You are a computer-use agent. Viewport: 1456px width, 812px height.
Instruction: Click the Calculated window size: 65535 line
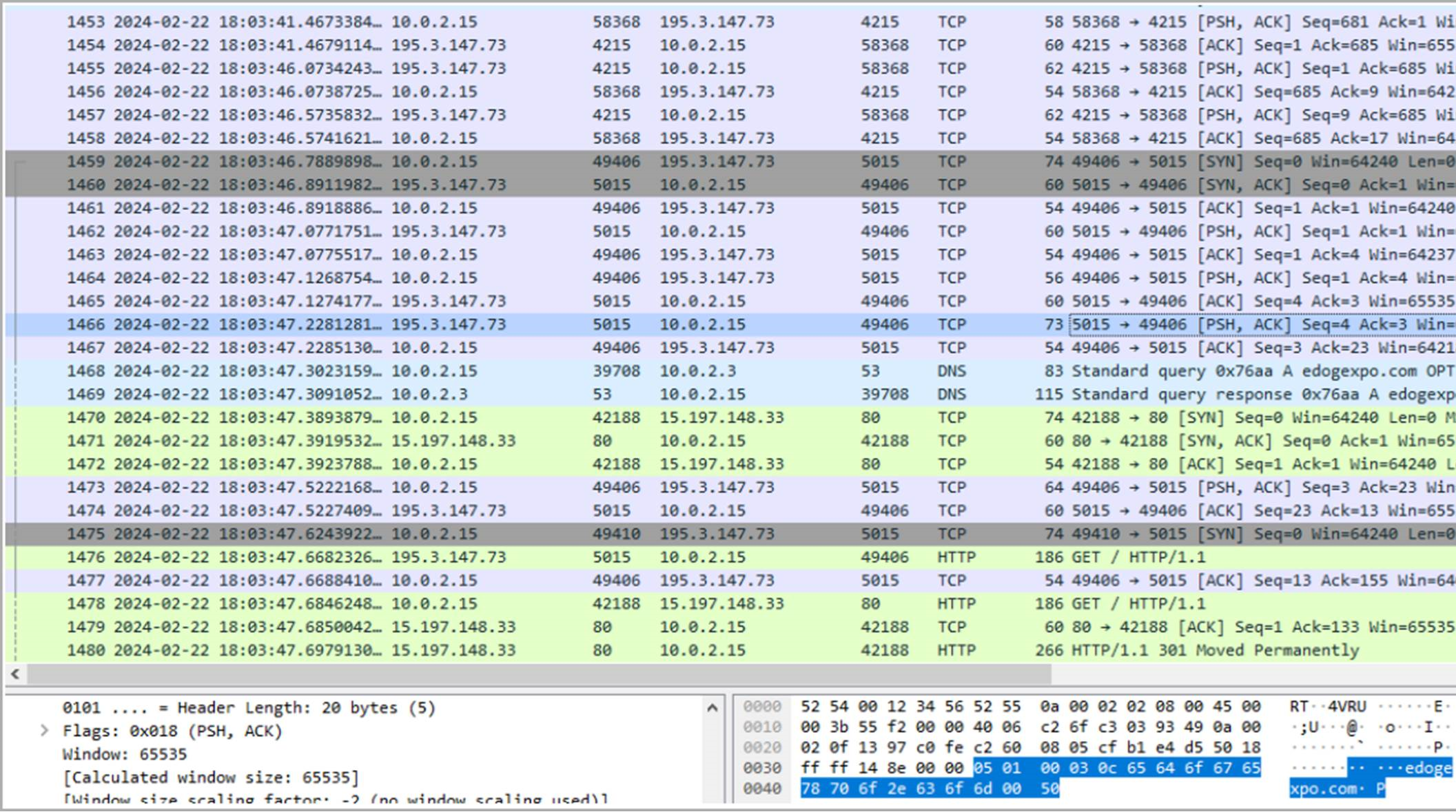tap(211, 778)
